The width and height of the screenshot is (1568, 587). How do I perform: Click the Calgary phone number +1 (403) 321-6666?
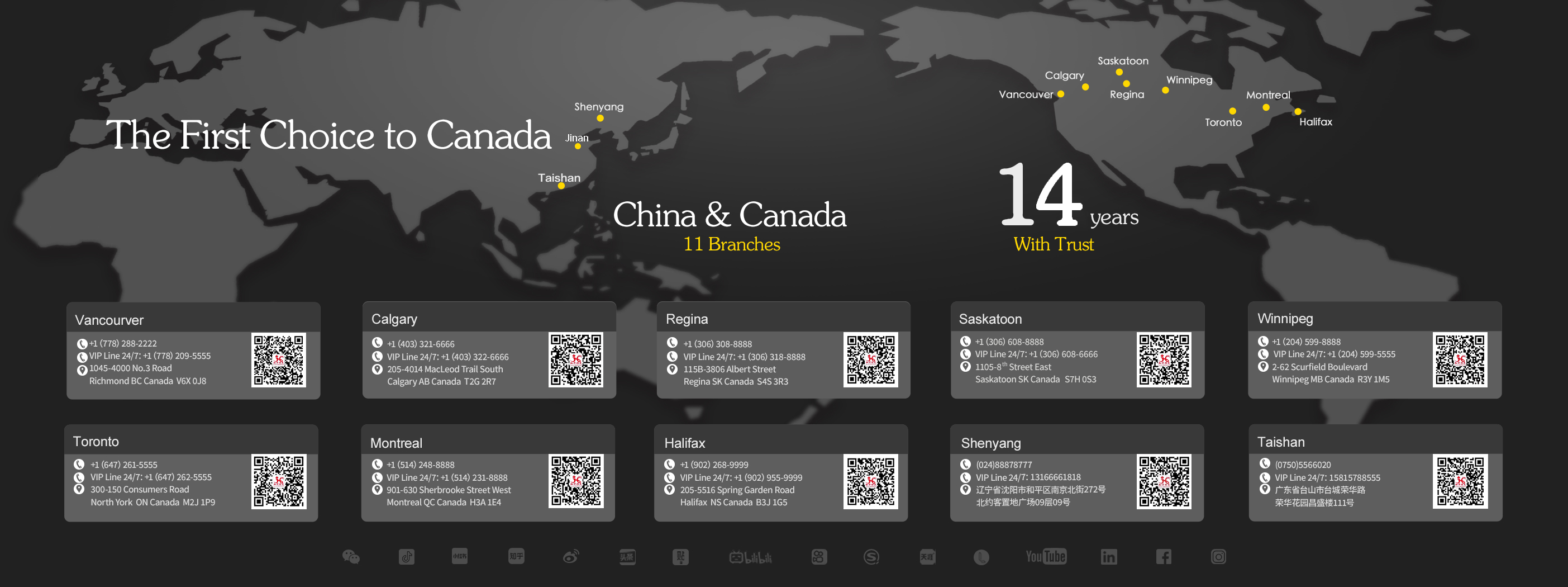click(x=421, y=344)
